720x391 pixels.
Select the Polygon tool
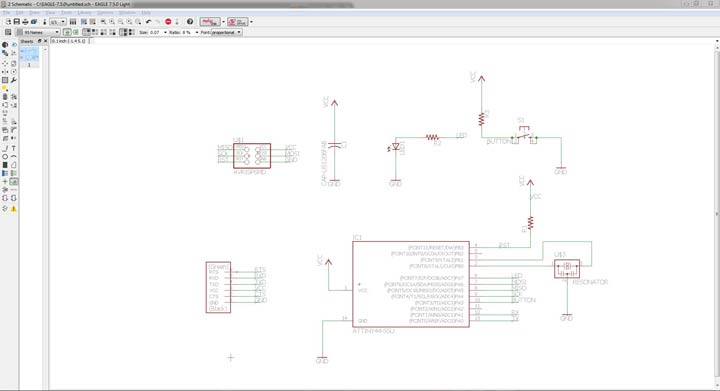(x=14, y=165)
